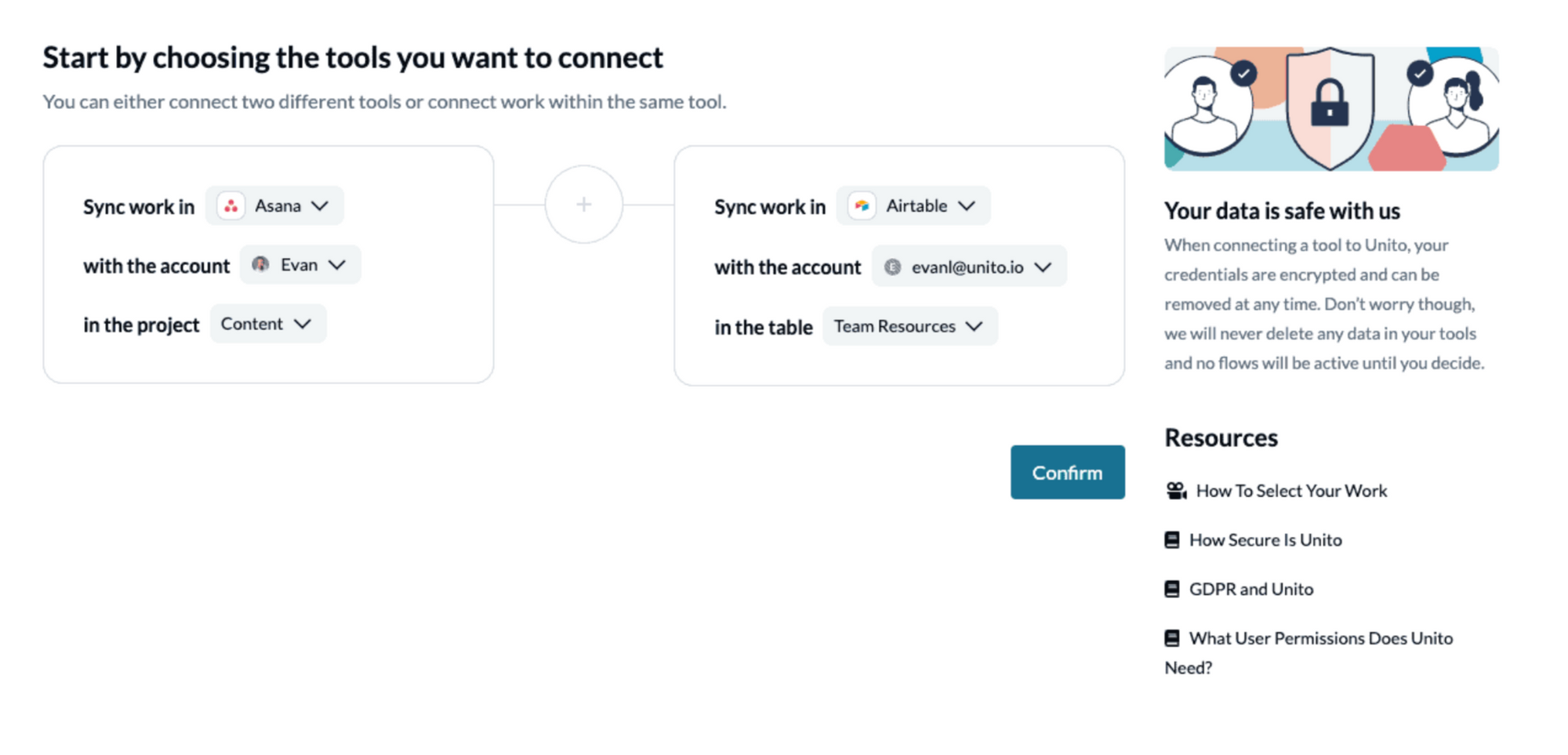Click the Asana logo icon
The height and width of the screenshot is (755, 1568).
click(x=230, y=206)
